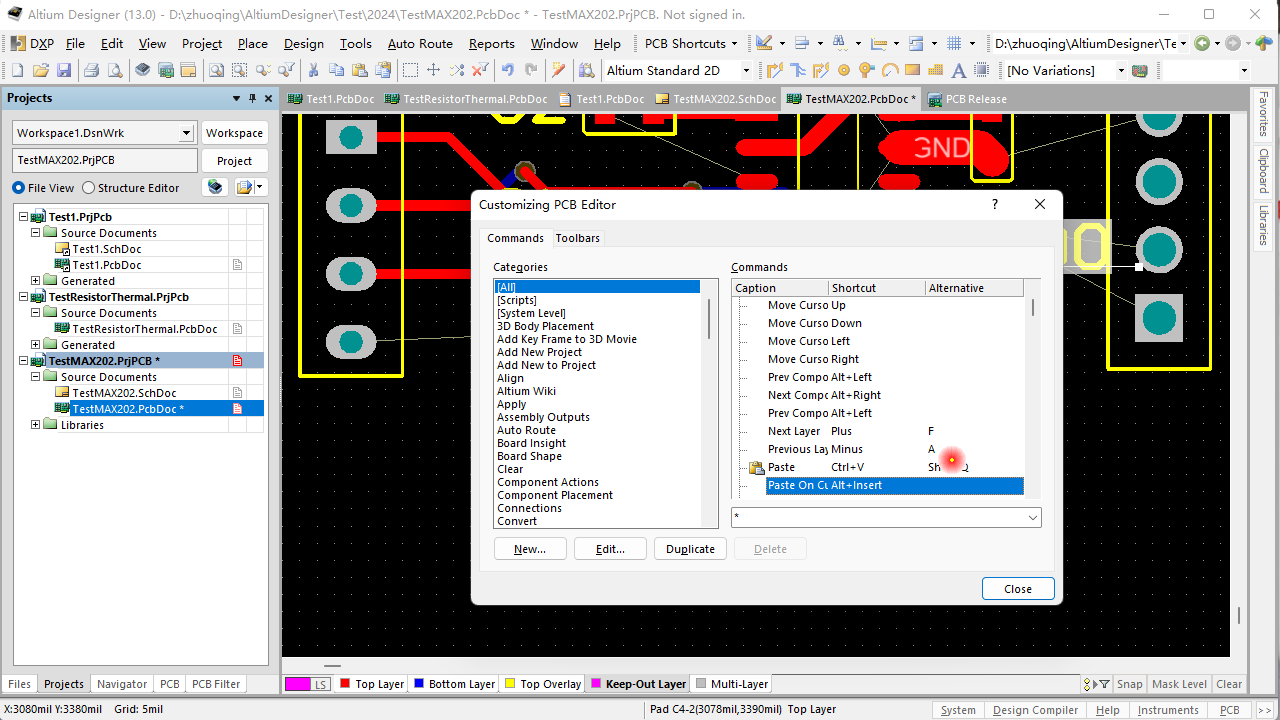
Task: Click the Undo arrow icon
Action: point(508,70)
